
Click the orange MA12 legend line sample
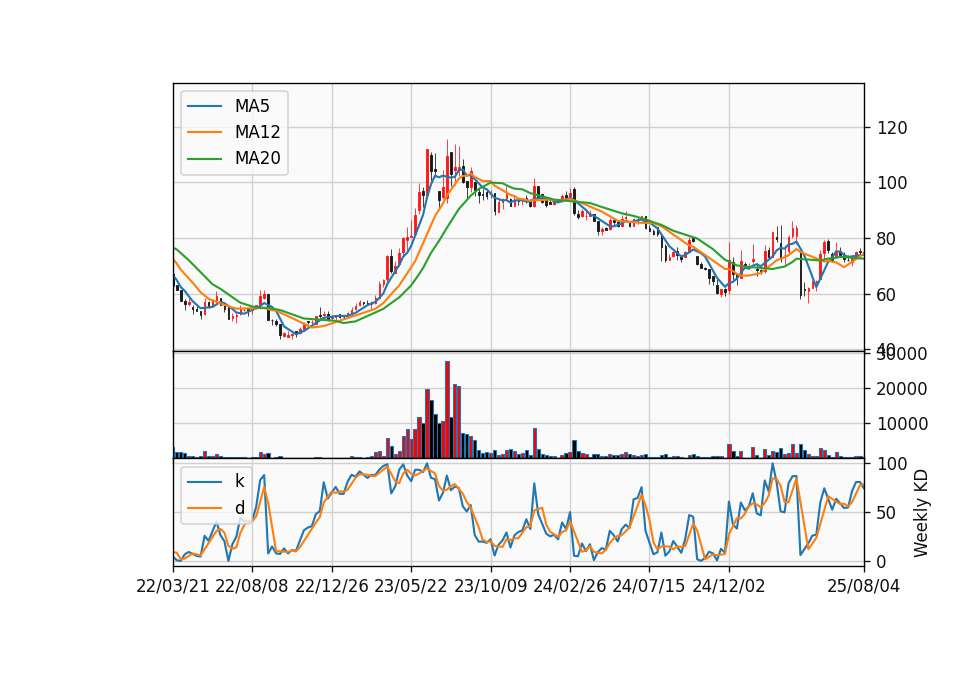pyautogui.click(x=204, y=132)
